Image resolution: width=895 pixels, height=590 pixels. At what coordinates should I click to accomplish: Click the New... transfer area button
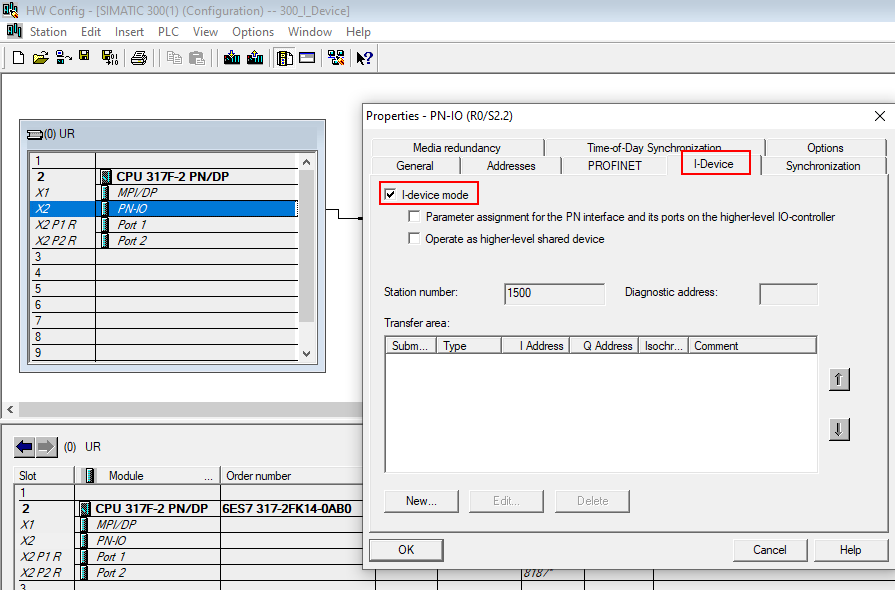[421, 501]
